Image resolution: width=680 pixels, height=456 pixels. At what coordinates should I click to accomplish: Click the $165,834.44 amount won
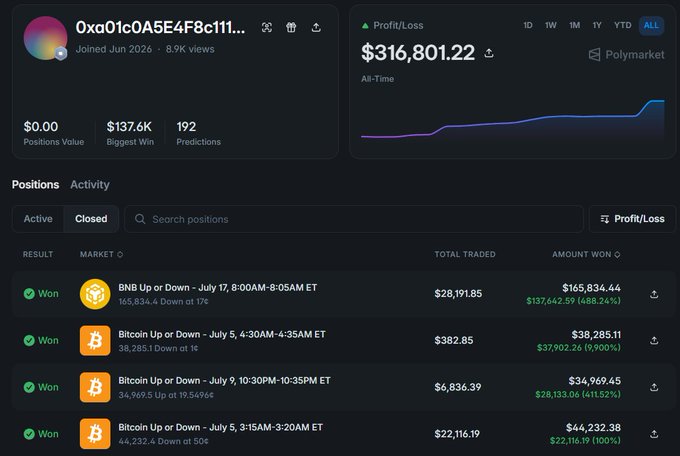[591, 288]
